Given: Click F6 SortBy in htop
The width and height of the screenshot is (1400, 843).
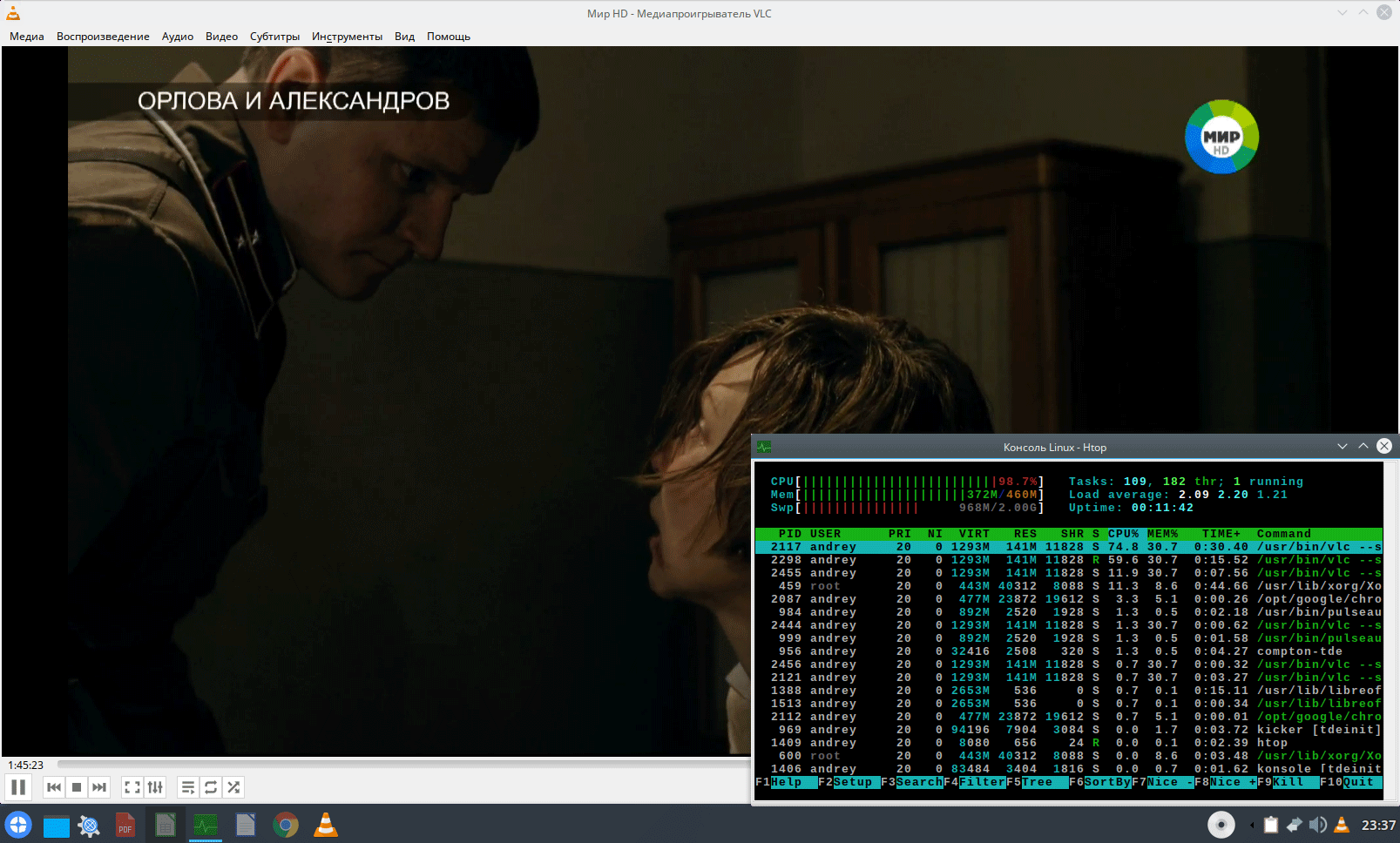Looking at the screenshot, I should tap(1100, 782).
